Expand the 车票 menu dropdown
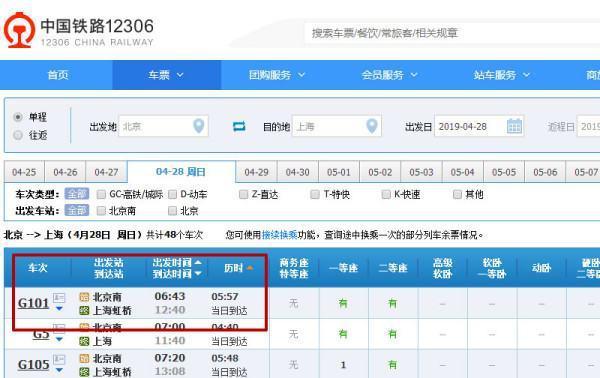 click(180, 75)
